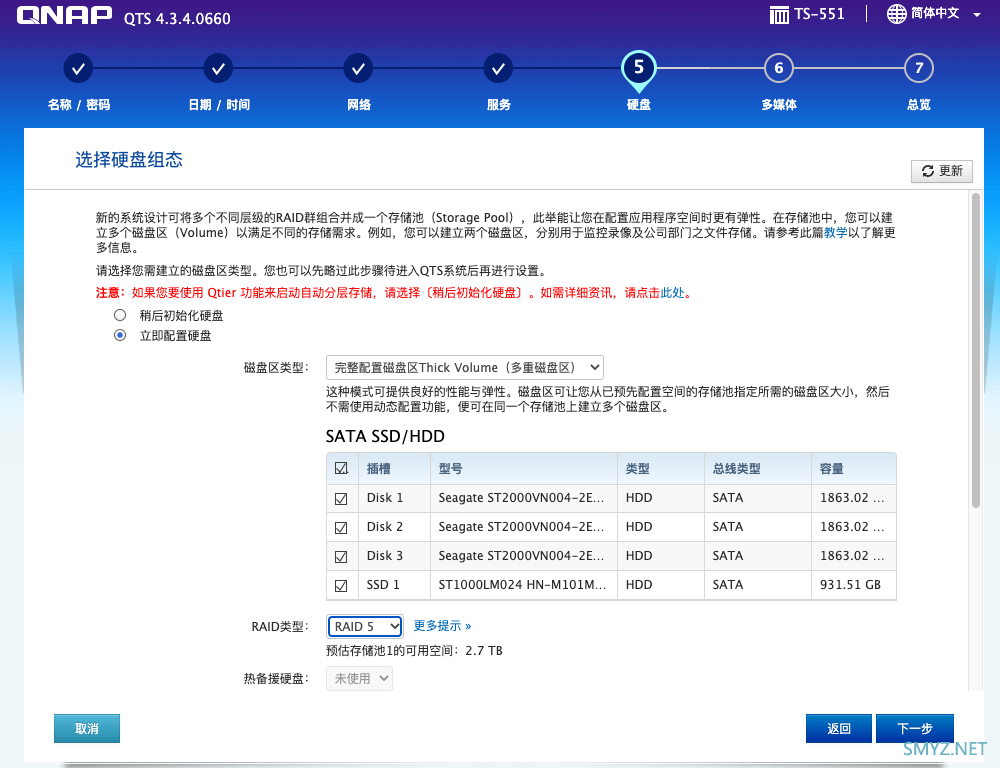Open the 磁盘区类型 Thick Volume dropdown
The width and height of the screenshot is (1000, 768).
(x=465, y=367)
